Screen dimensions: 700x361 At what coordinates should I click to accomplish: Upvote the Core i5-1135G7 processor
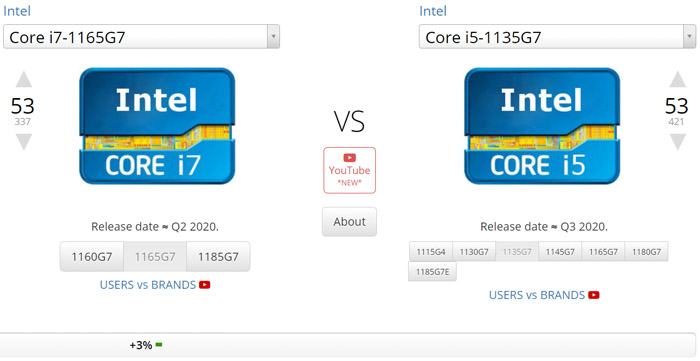[677, 79]
